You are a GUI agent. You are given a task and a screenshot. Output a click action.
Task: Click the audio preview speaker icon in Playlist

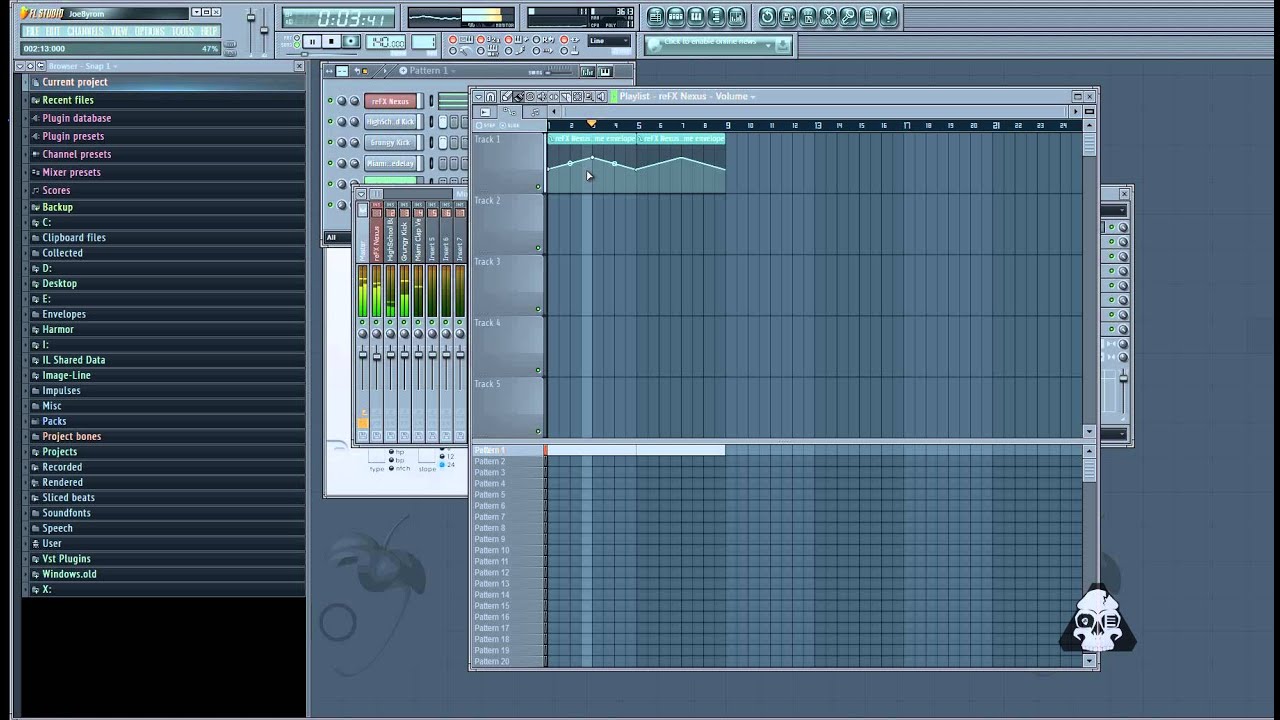[x=600, y=96]
